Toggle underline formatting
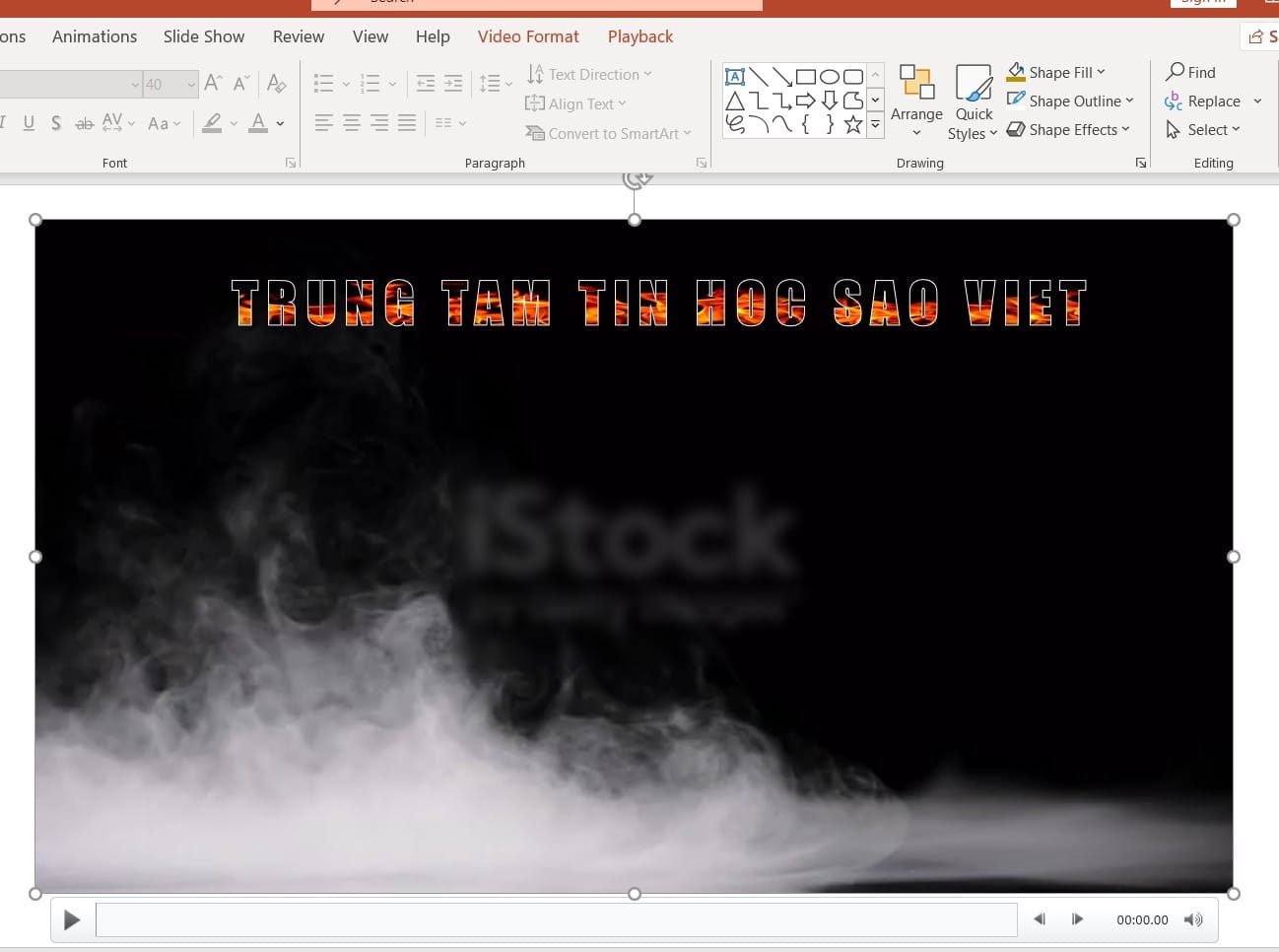The height and width of the screenshot is (952, 1279). pos(29,123)
